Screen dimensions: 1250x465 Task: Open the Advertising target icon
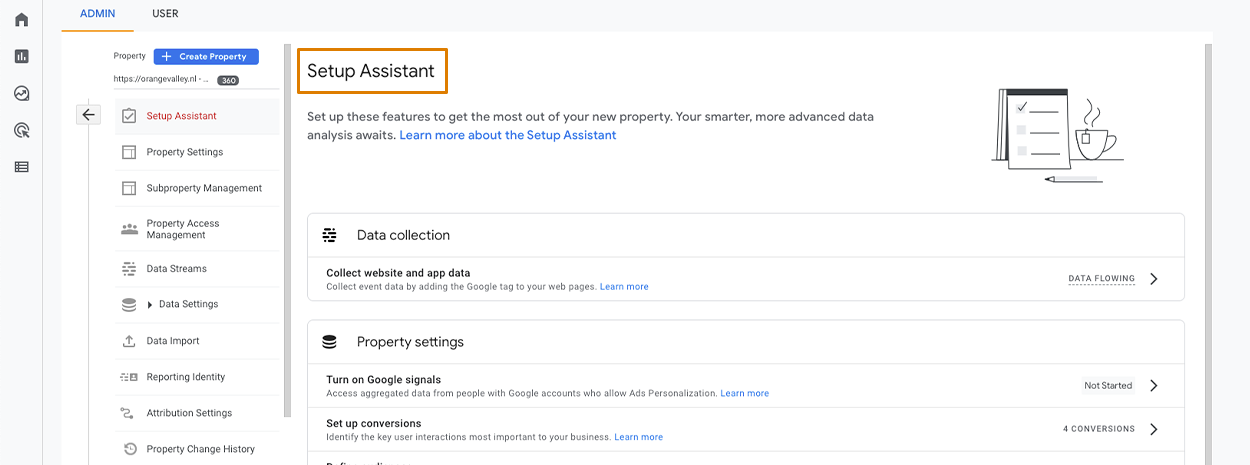[x=21, y=130]
